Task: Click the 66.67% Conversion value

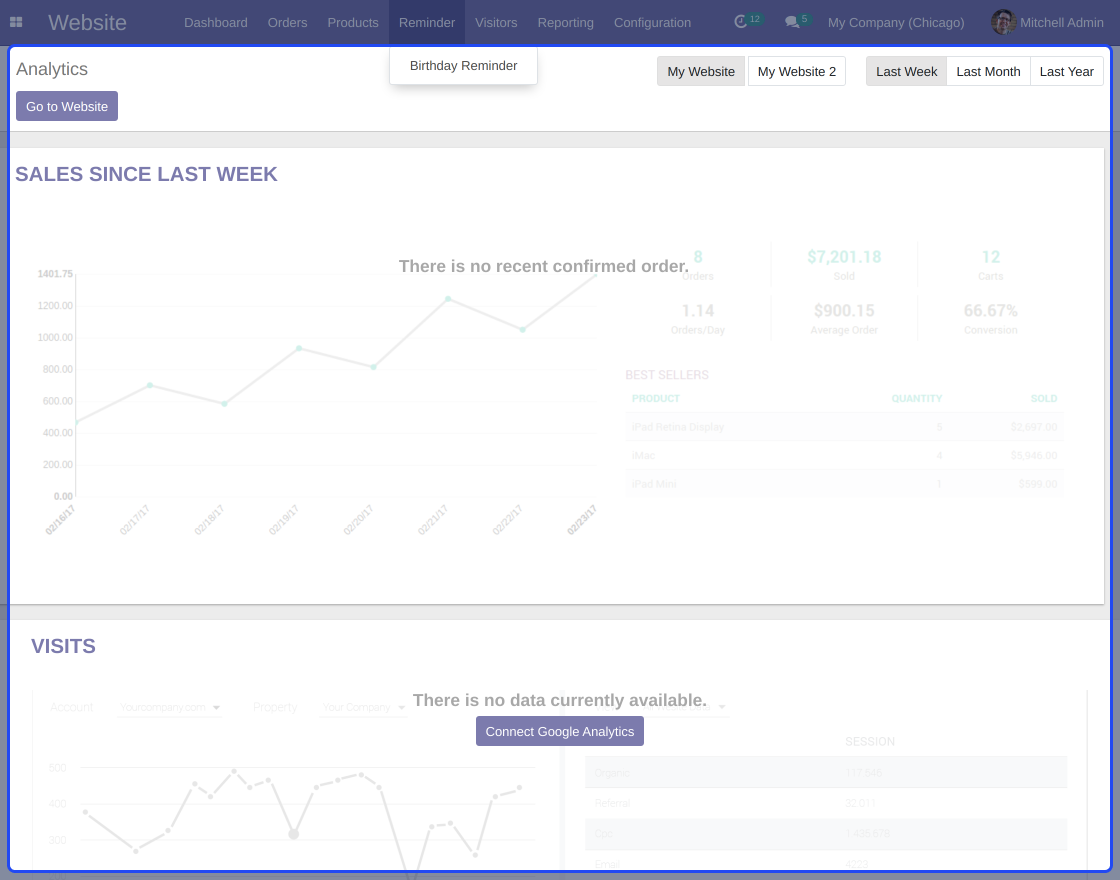Action: (x=991, y=311)
